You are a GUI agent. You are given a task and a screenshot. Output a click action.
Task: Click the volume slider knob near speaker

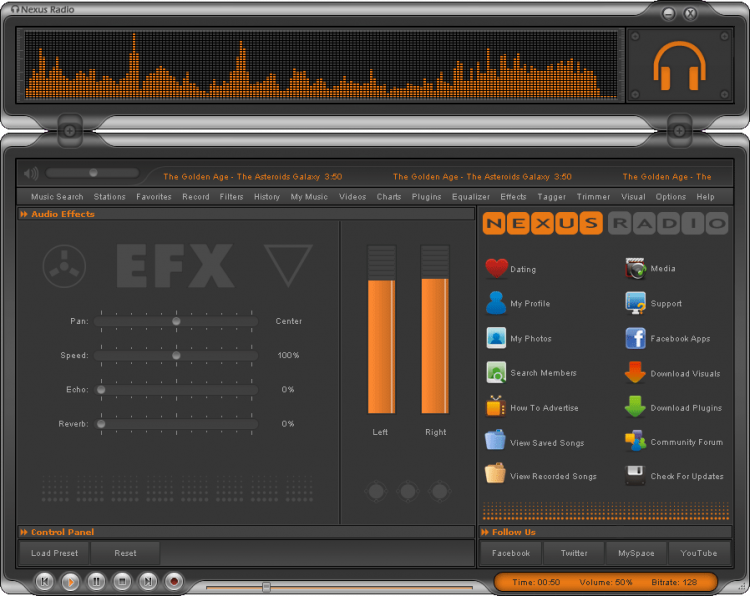point(93,173)
